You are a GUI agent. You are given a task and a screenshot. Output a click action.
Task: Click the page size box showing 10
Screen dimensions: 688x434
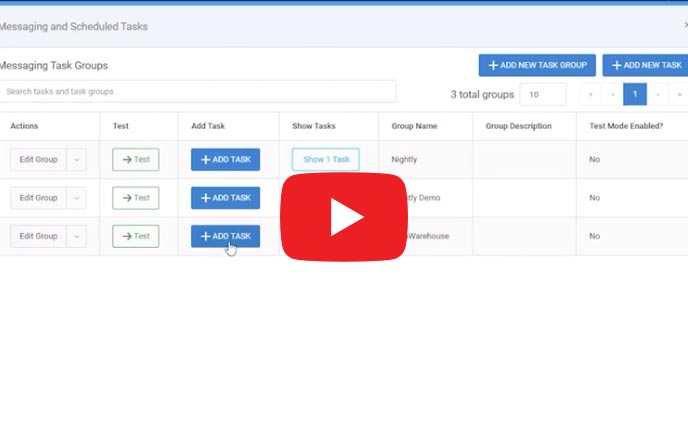[x=542, y=95]
